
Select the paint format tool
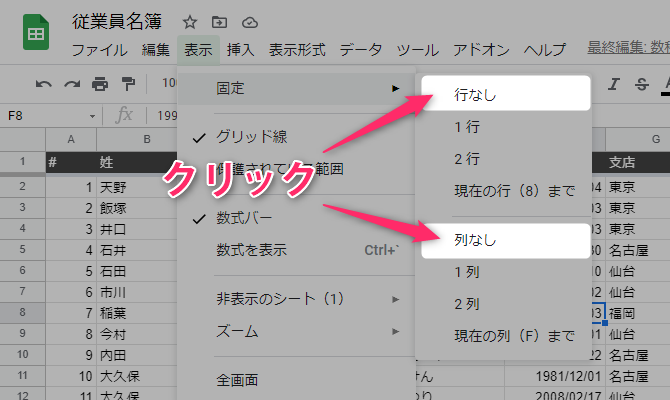(128, 84)
